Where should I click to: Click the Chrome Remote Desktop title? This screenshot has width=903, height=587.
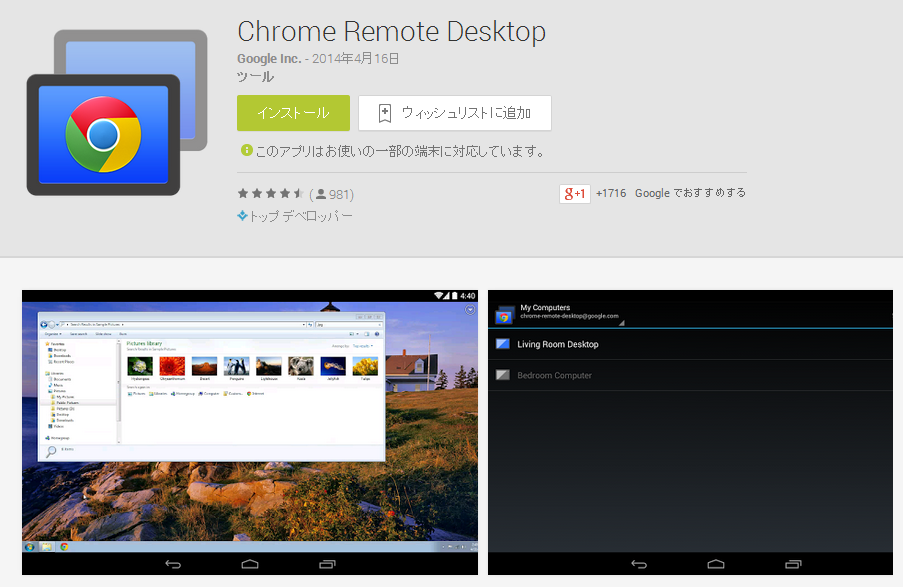[392, 32]
